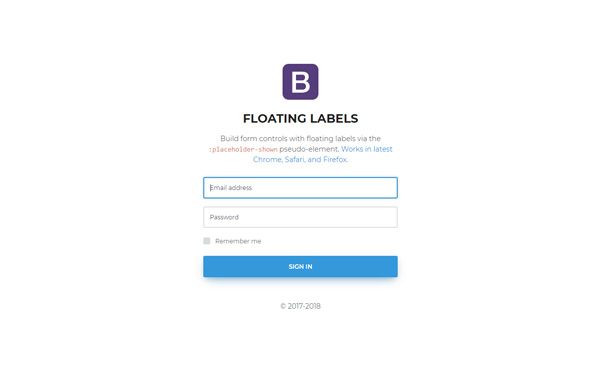
Task: Click the © 2017-2018 footer text
Action: coord(300,306)
